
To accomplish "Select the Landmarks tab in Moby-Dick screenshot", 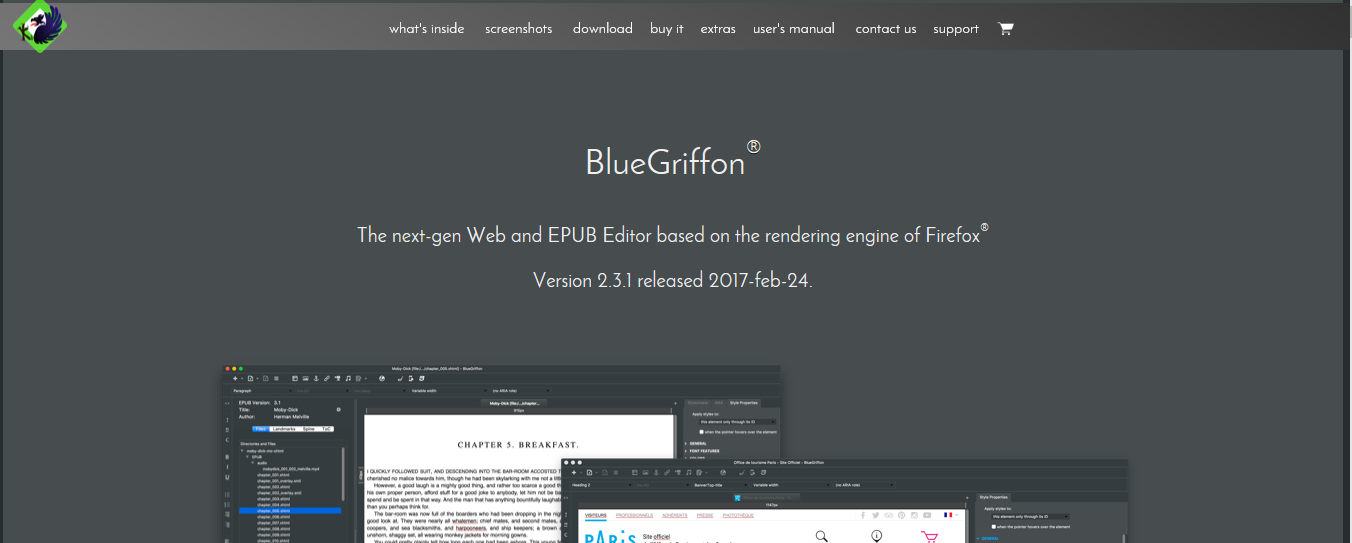I will [x=284, y=429].
